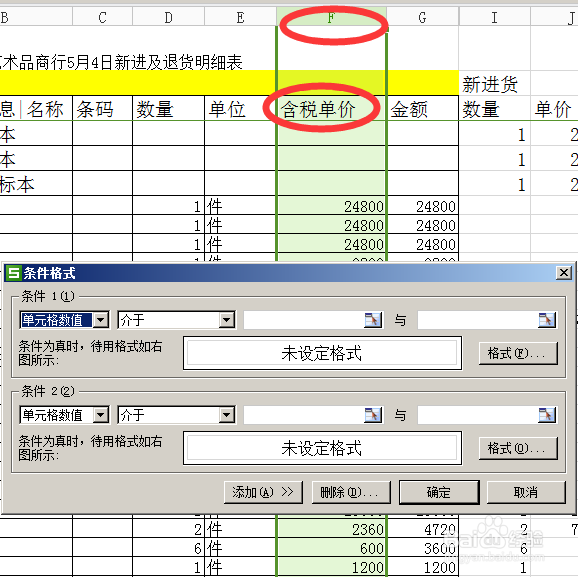Click the 单位 header cell
The height and width of the screenshot is (577, 578).
[x=240, y=109]
